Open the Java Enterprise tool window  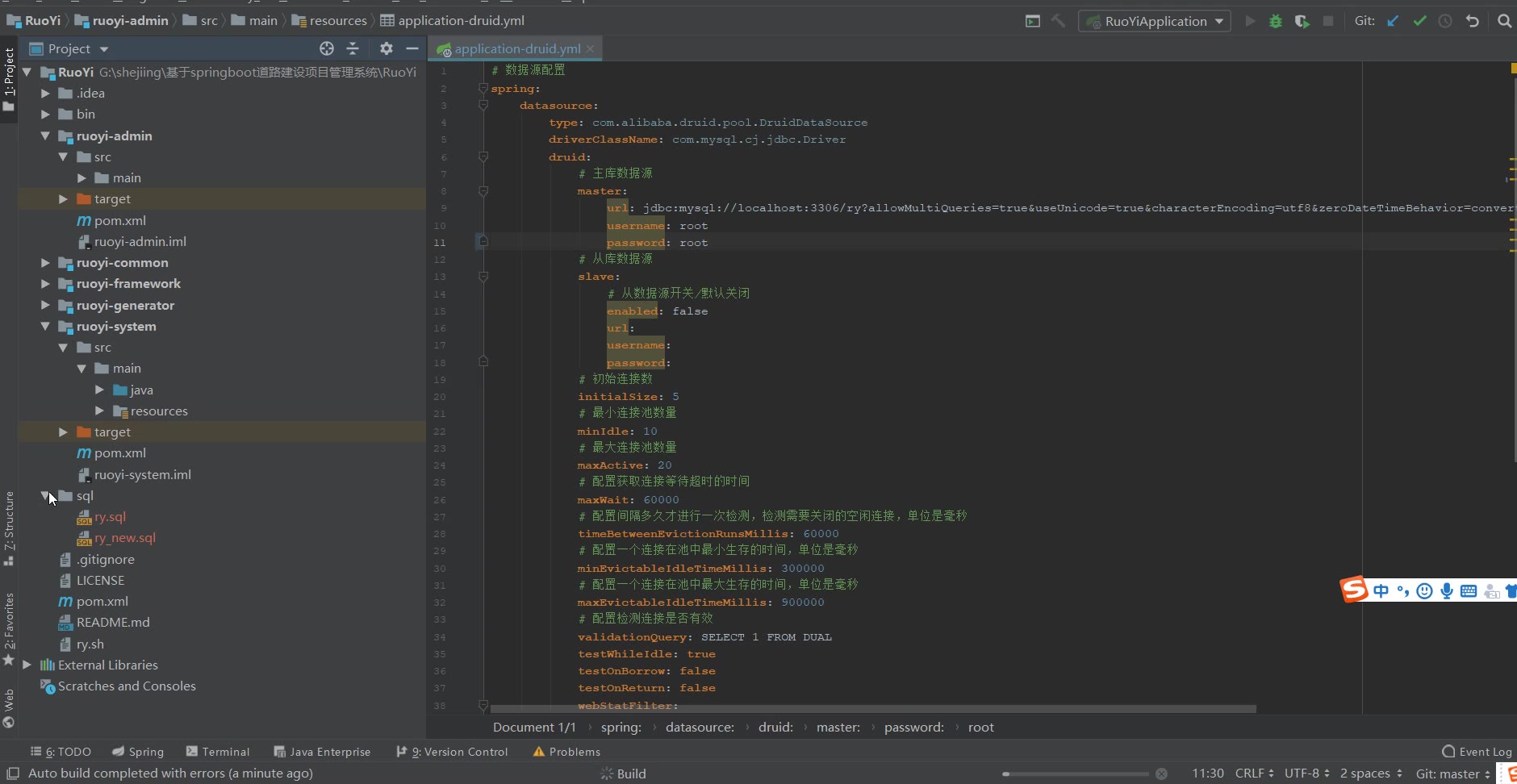(322, 752)
